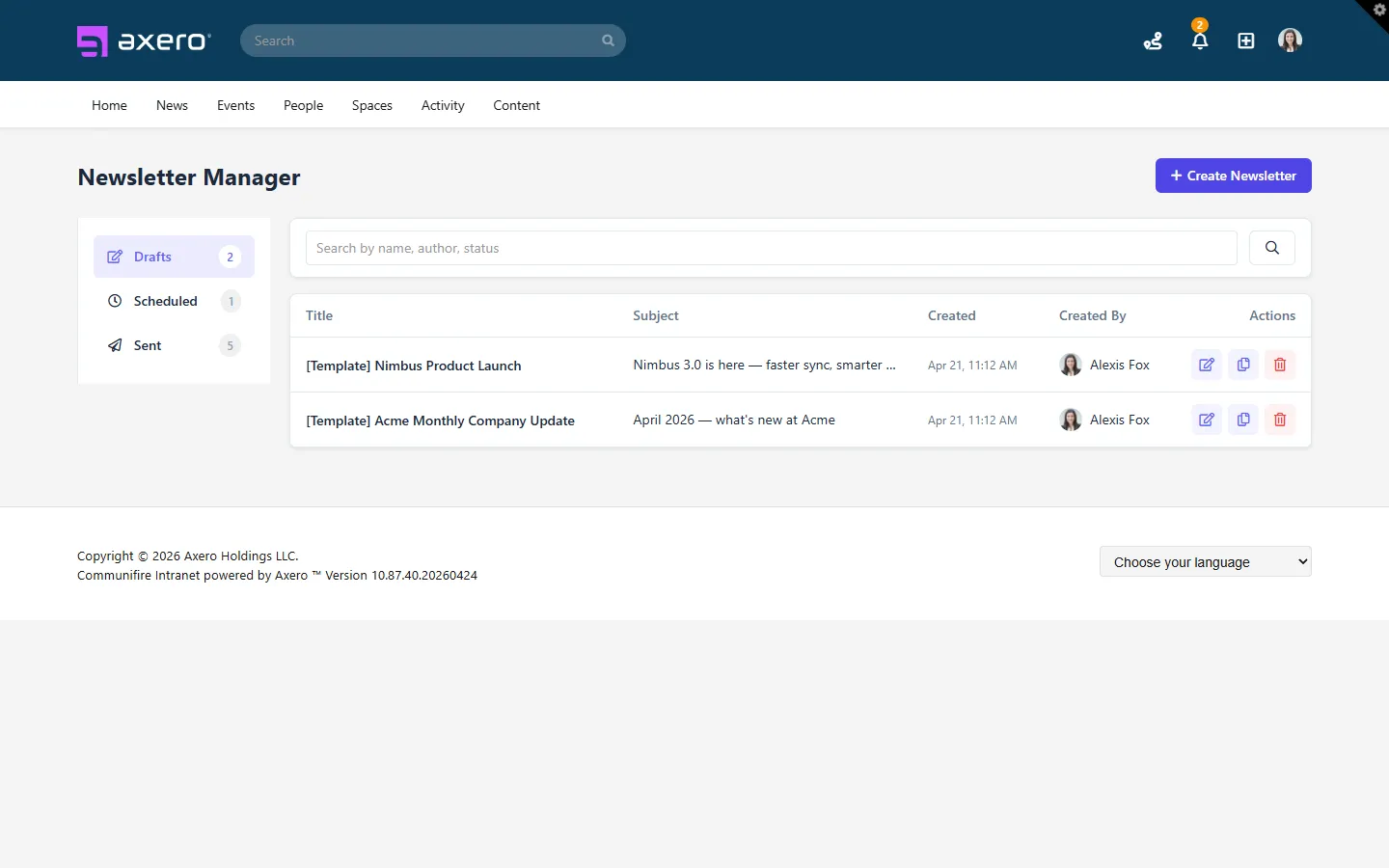
Task: Click Alexis Fox avatar in Nimbus row
Action: point(1071,365)
